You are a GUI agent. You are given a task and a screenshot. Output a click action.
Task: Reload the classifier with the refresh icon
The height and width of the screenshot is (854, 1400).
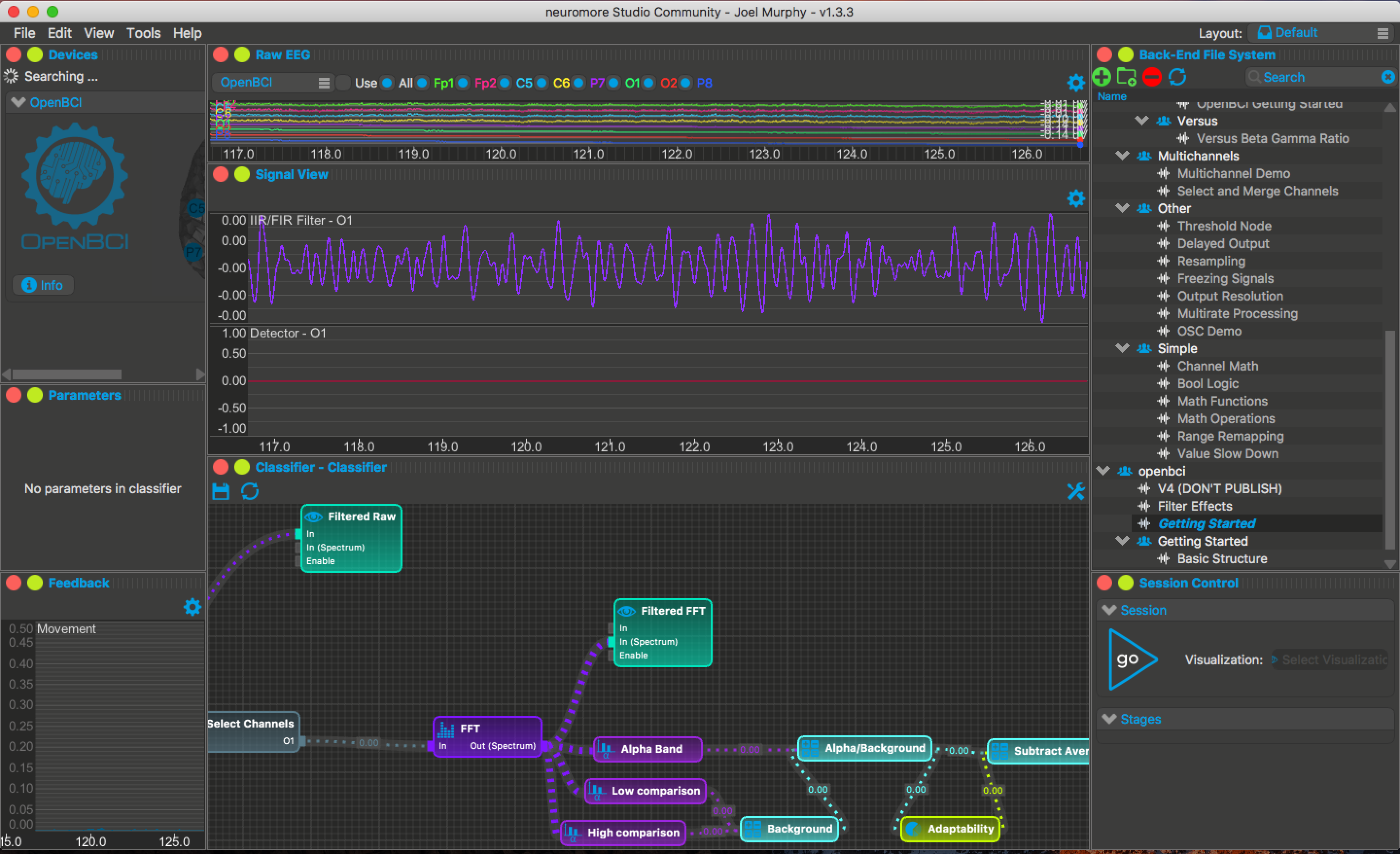click(250, 491)
